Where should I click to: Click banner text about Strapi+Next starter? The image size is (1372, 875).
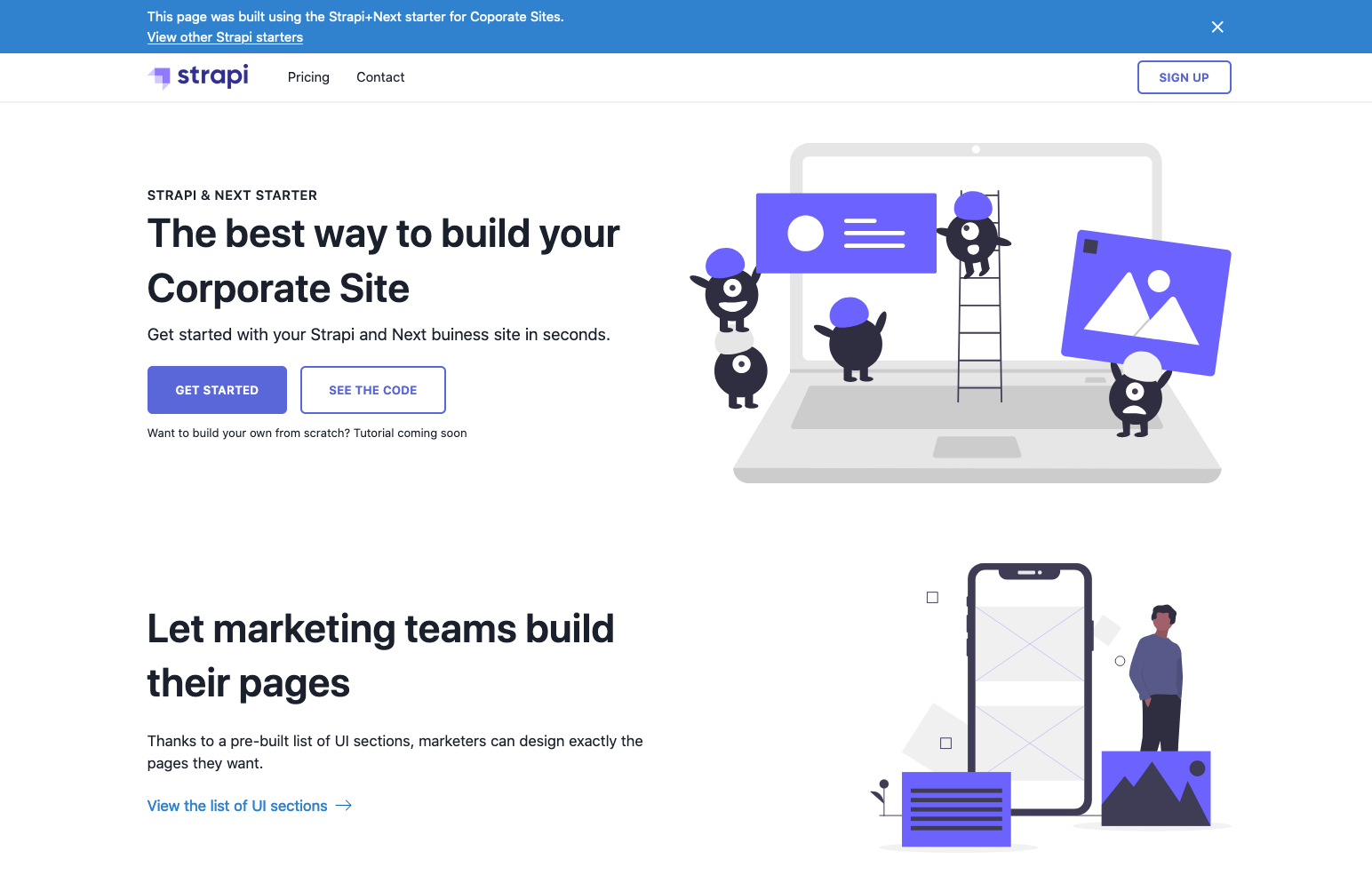coord(355,17)
